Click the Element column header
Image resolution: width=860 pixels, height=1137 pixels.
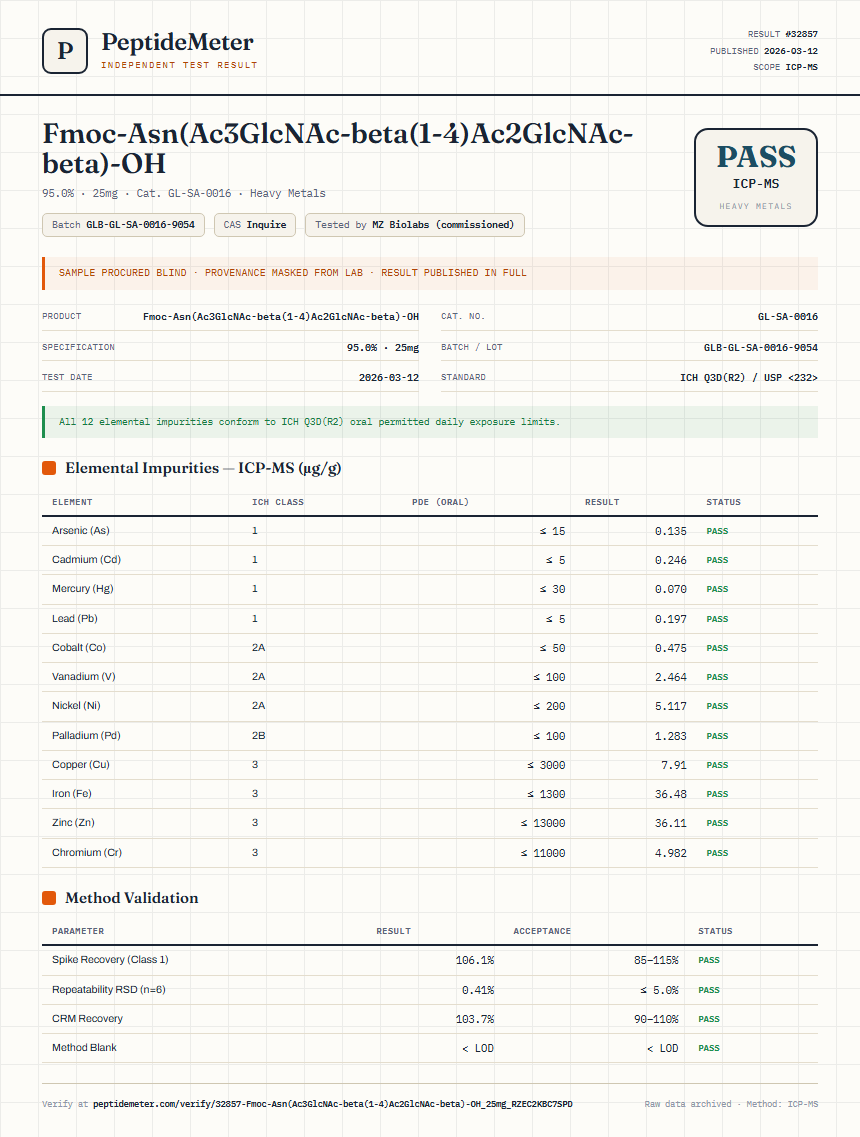pos(72,503)
